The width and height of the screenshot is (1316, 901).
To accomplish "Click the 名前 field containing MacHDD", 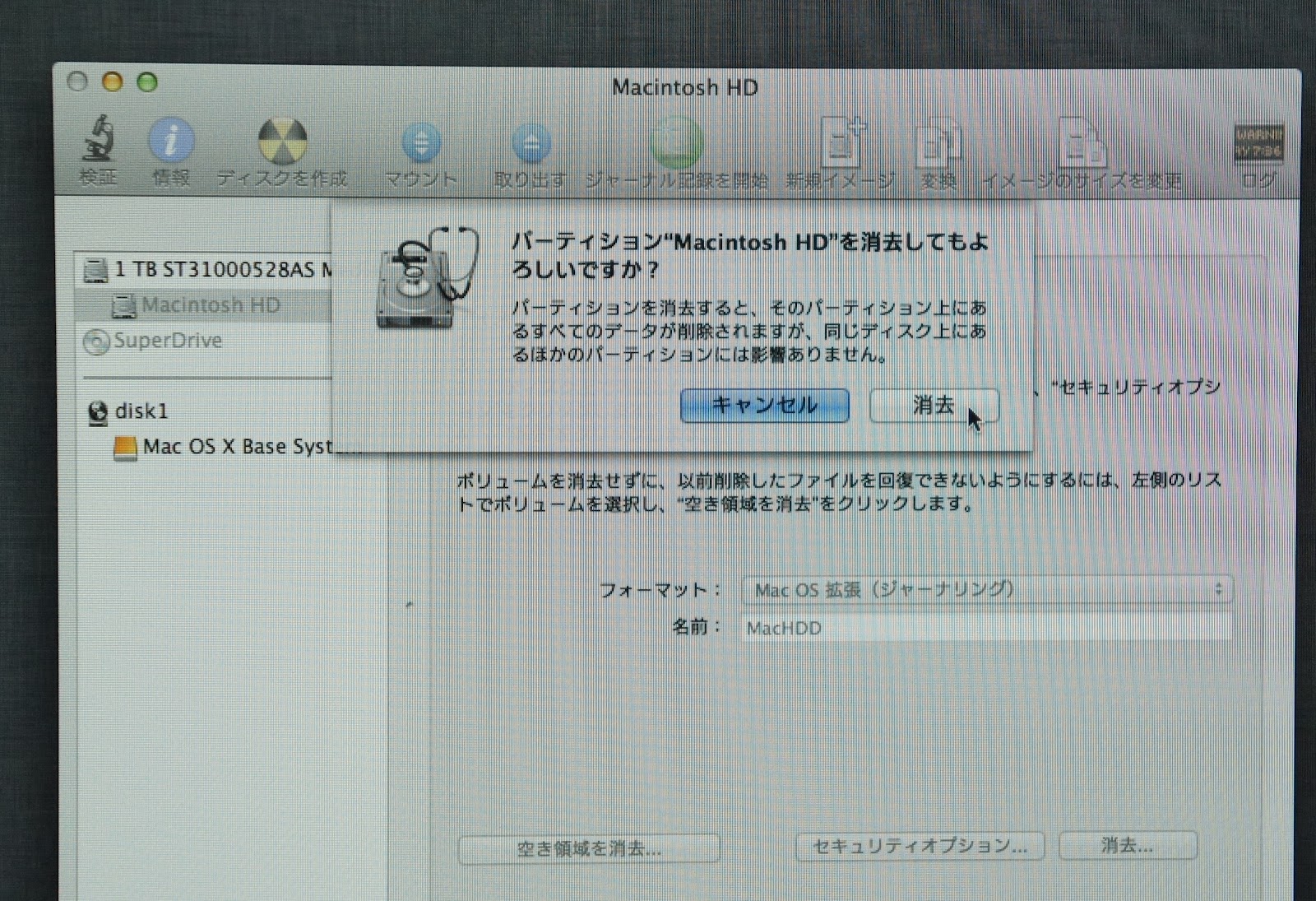I will 987,628.
